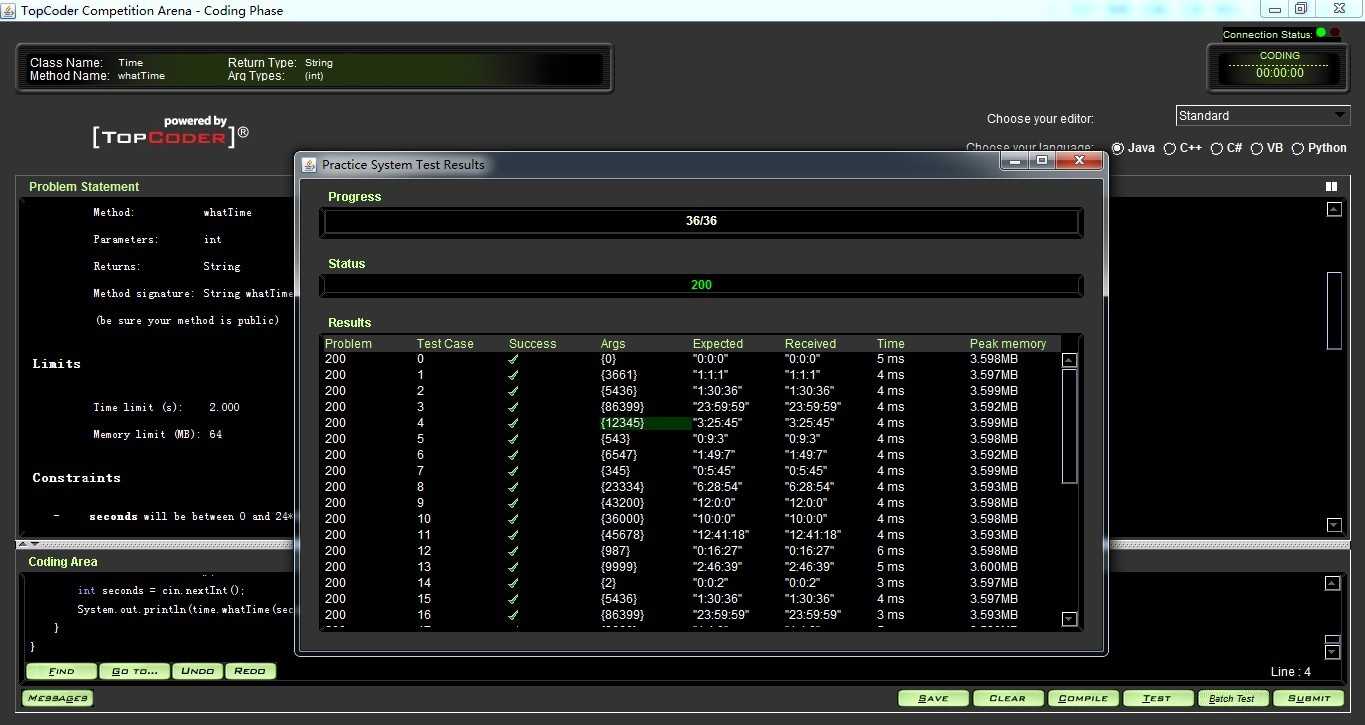Image resolution: width=1365 pixels, height=725 pixels.
Task: Click the success checkmark for test case 16
Action: pos(513,615)
